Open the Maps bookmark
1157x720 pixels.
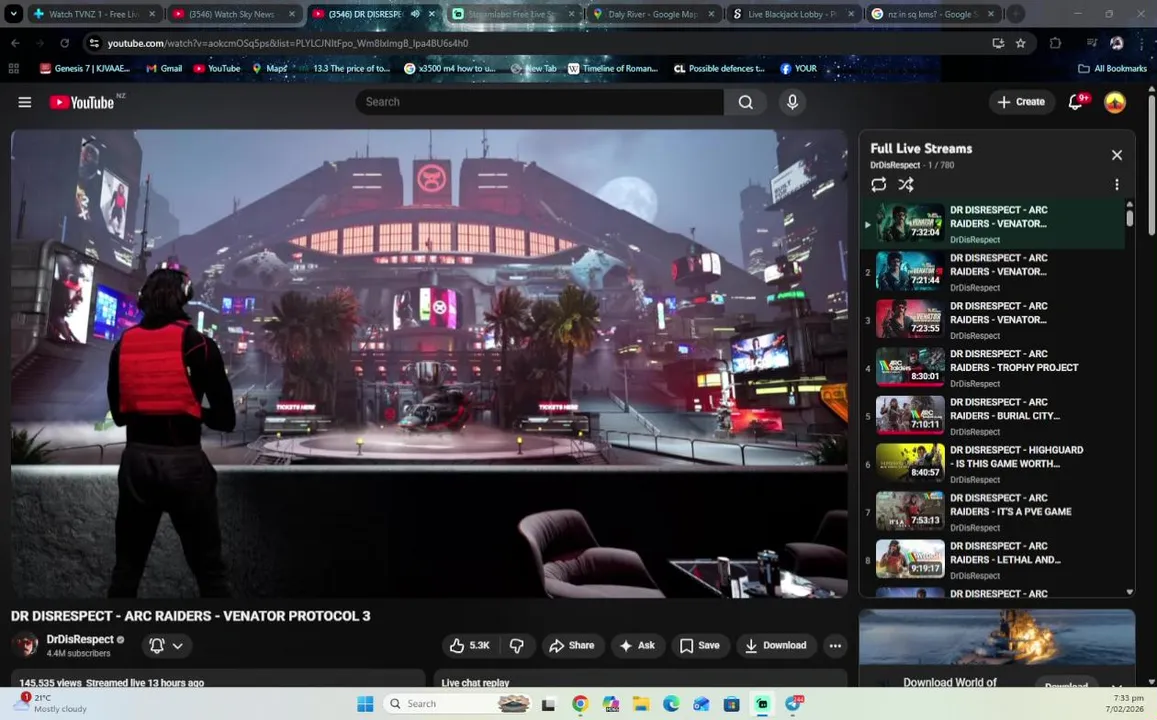tap(269, 69)
